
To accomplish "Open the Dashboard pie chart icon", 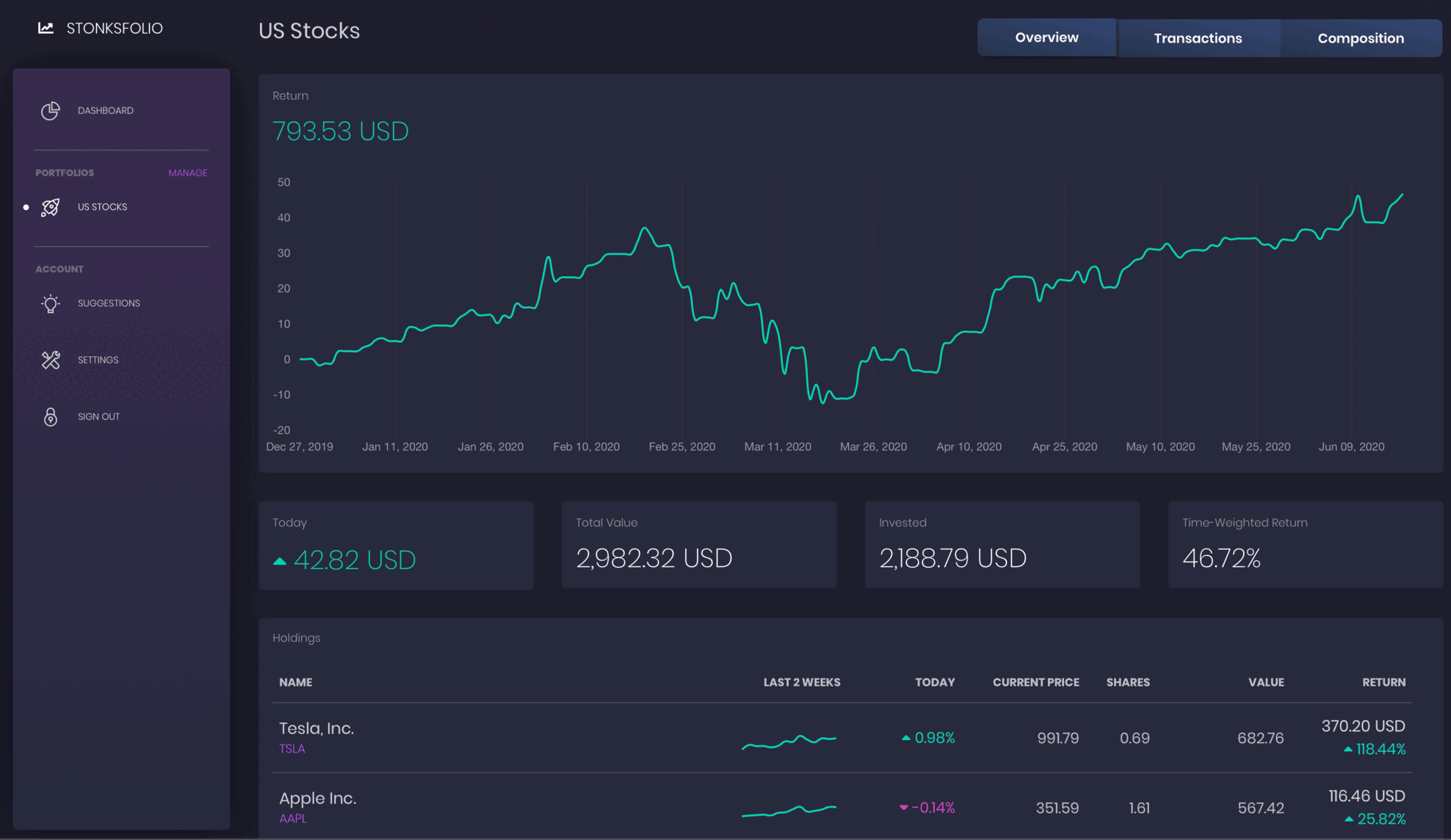I will (x=50, y=110).
